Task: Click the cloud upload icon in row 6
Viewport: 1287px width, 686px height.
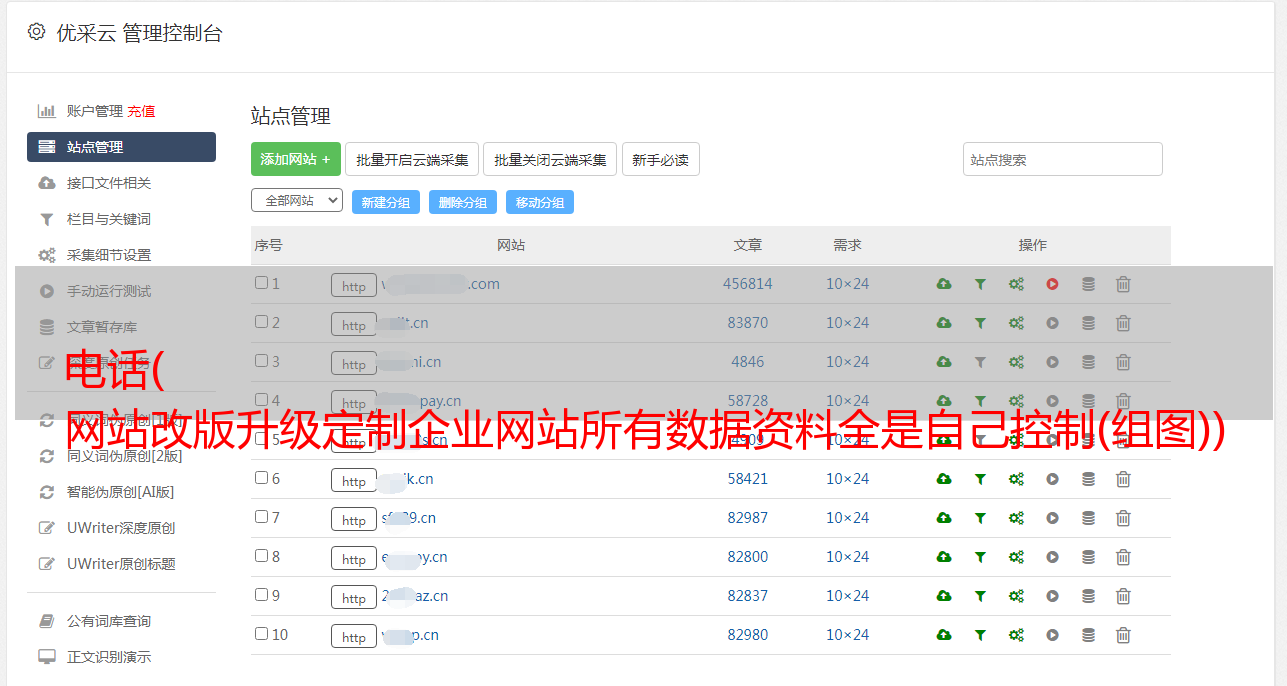Action: [x=944, y=479]
